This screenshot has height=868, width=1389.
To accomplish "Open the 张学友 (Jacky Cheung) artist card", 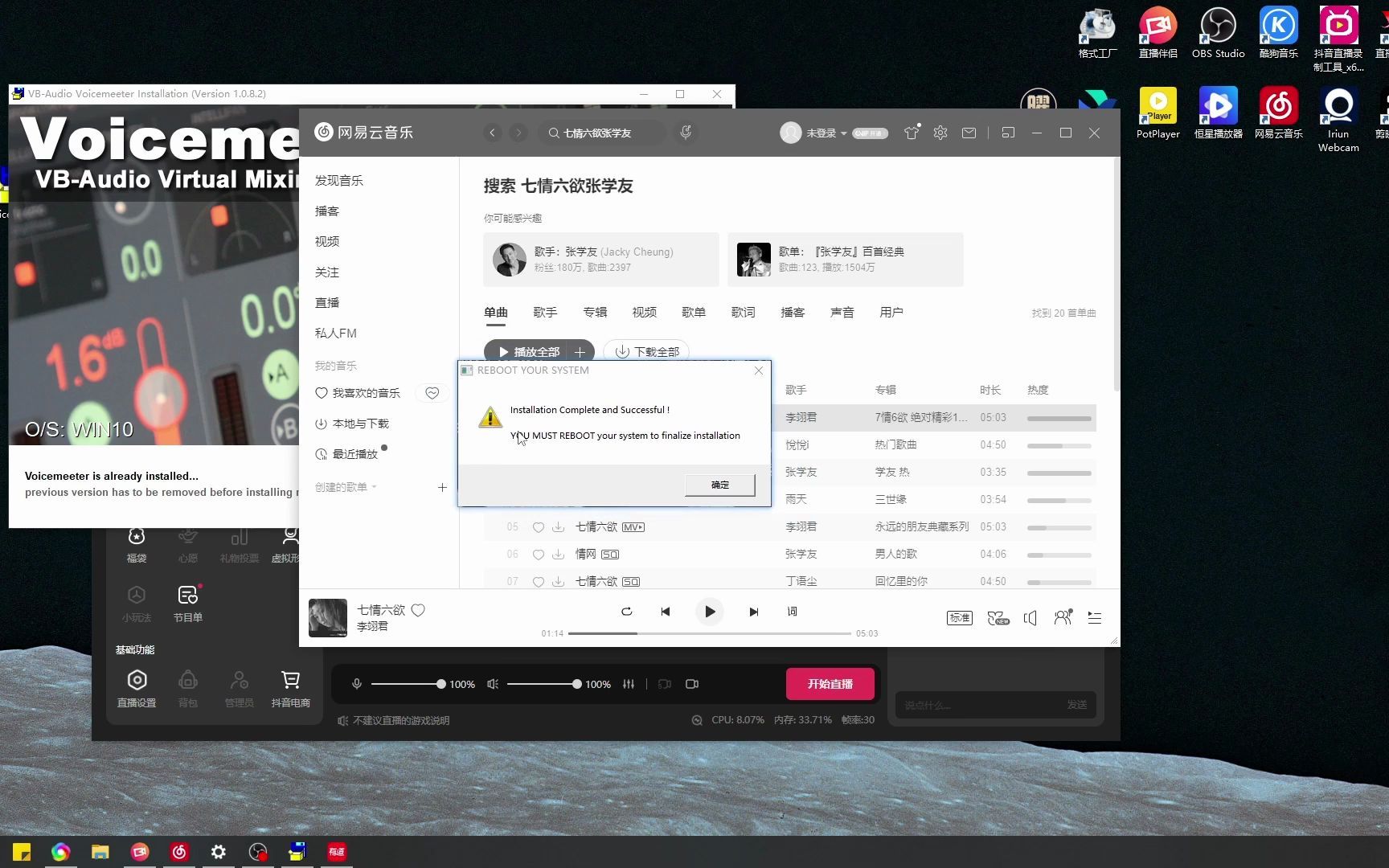I will [x=601, y=260].
